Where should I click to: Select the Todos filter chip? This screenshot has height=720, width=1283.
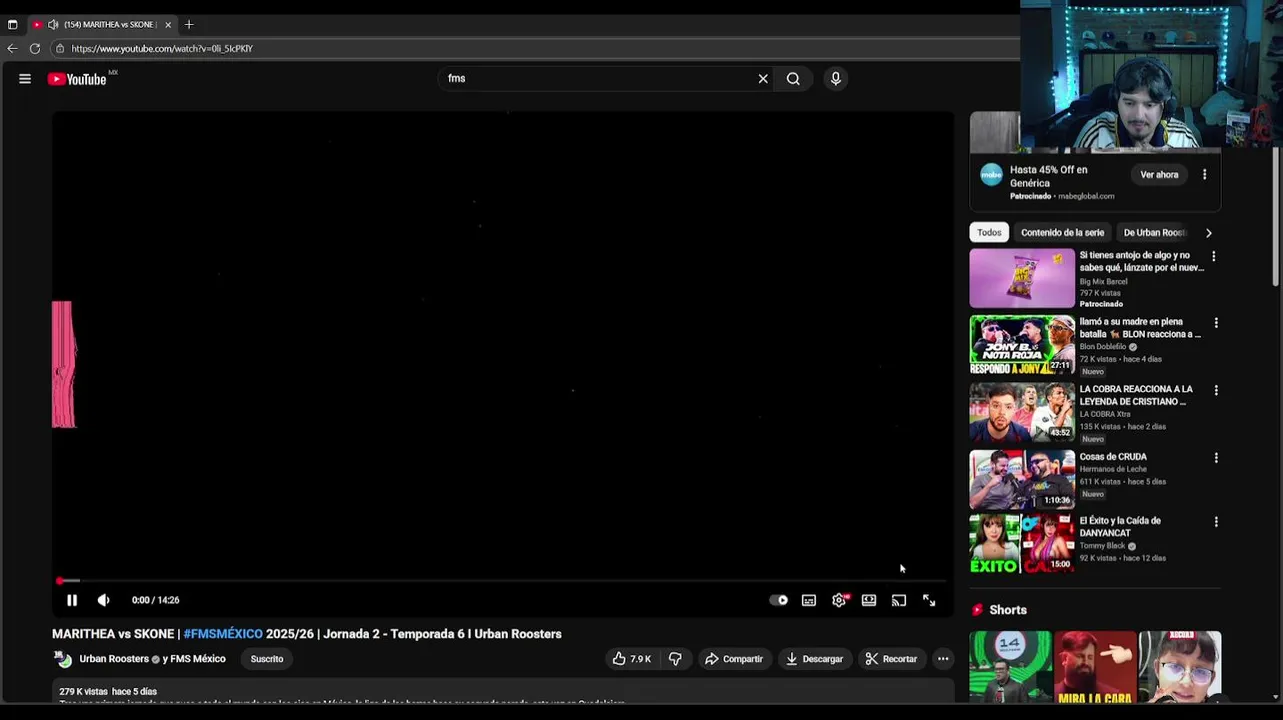point(989,232)
